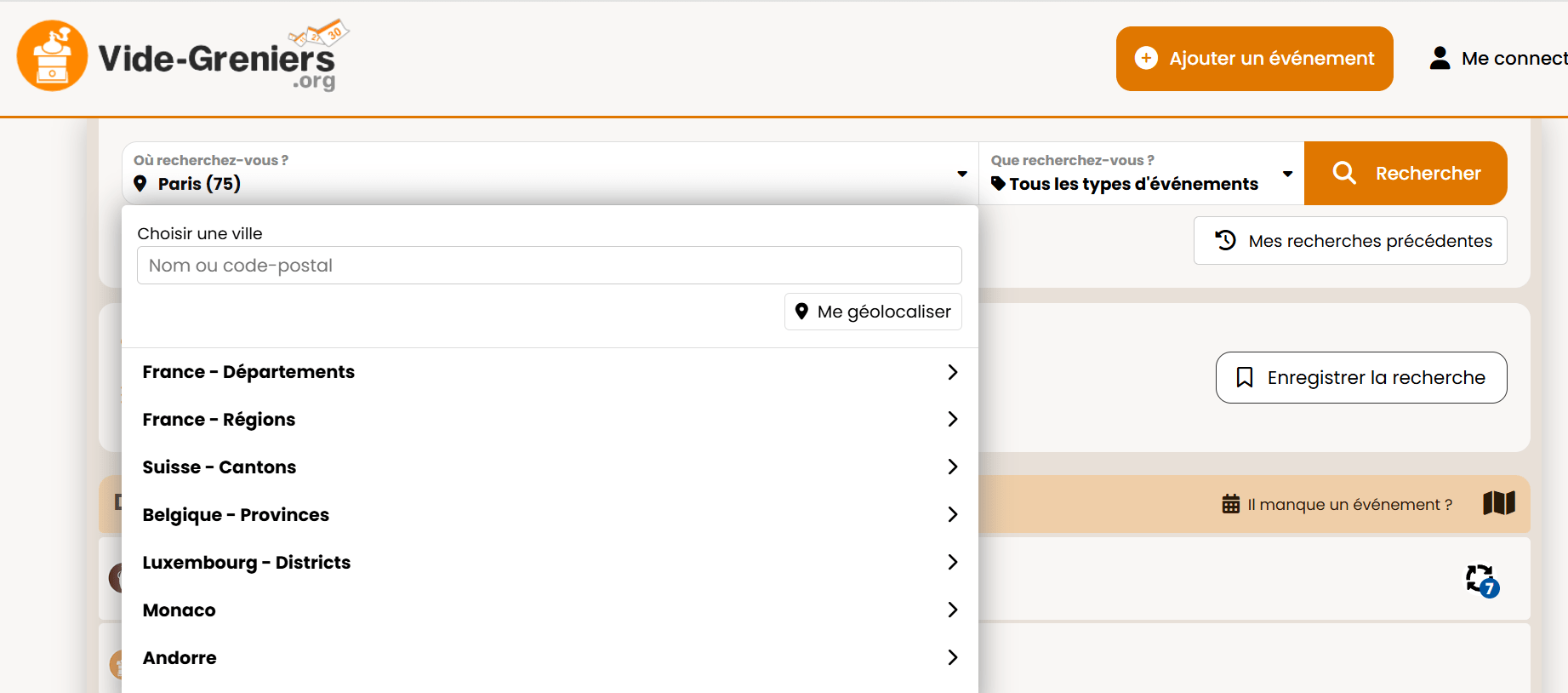Select Belgique - Provinces menu entry
Image resolution: width=1568 pixels, height=693 pixels.
pyautogui.click(x=549, y=515)
